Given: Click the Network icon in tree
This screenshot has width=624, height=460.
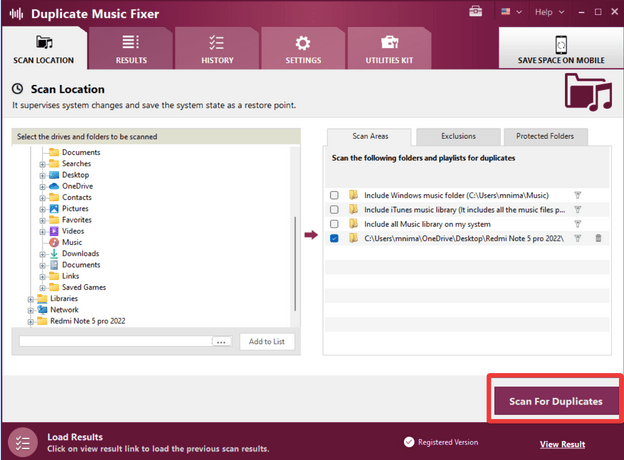Looking at the screenshot, I should pyautogui.click(x=42, y=310).
